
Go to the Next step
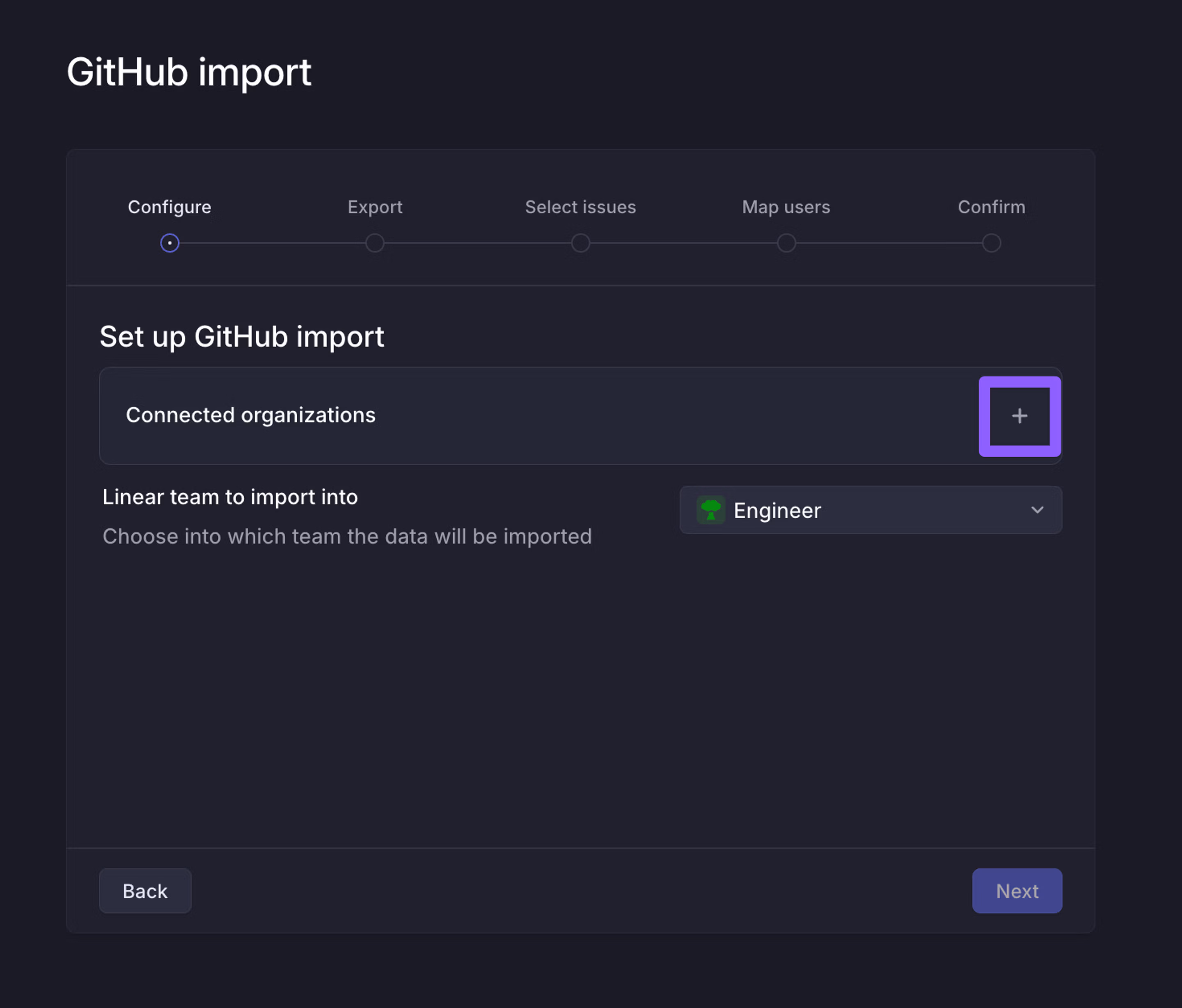1017,891
